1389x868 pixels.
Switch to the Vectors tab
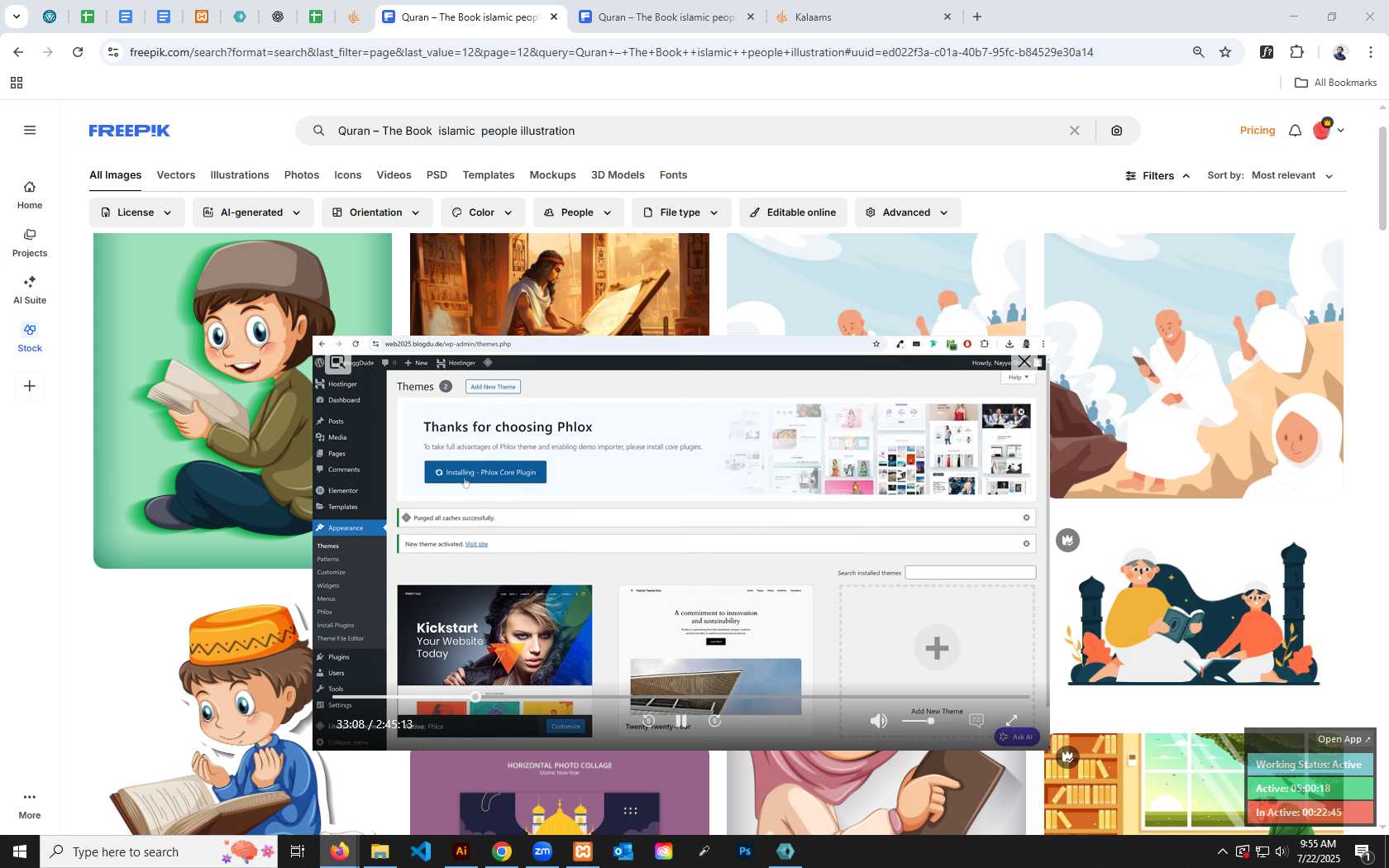coord(176,175)
